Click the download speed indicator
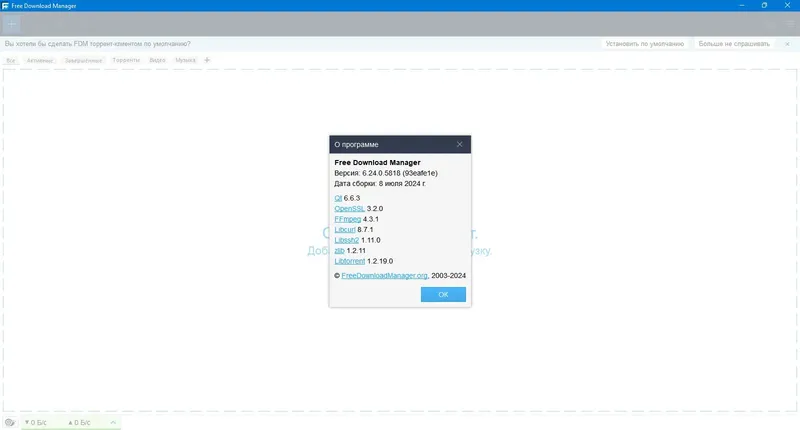This screenshot has height=430, width=800. point(36,422)
